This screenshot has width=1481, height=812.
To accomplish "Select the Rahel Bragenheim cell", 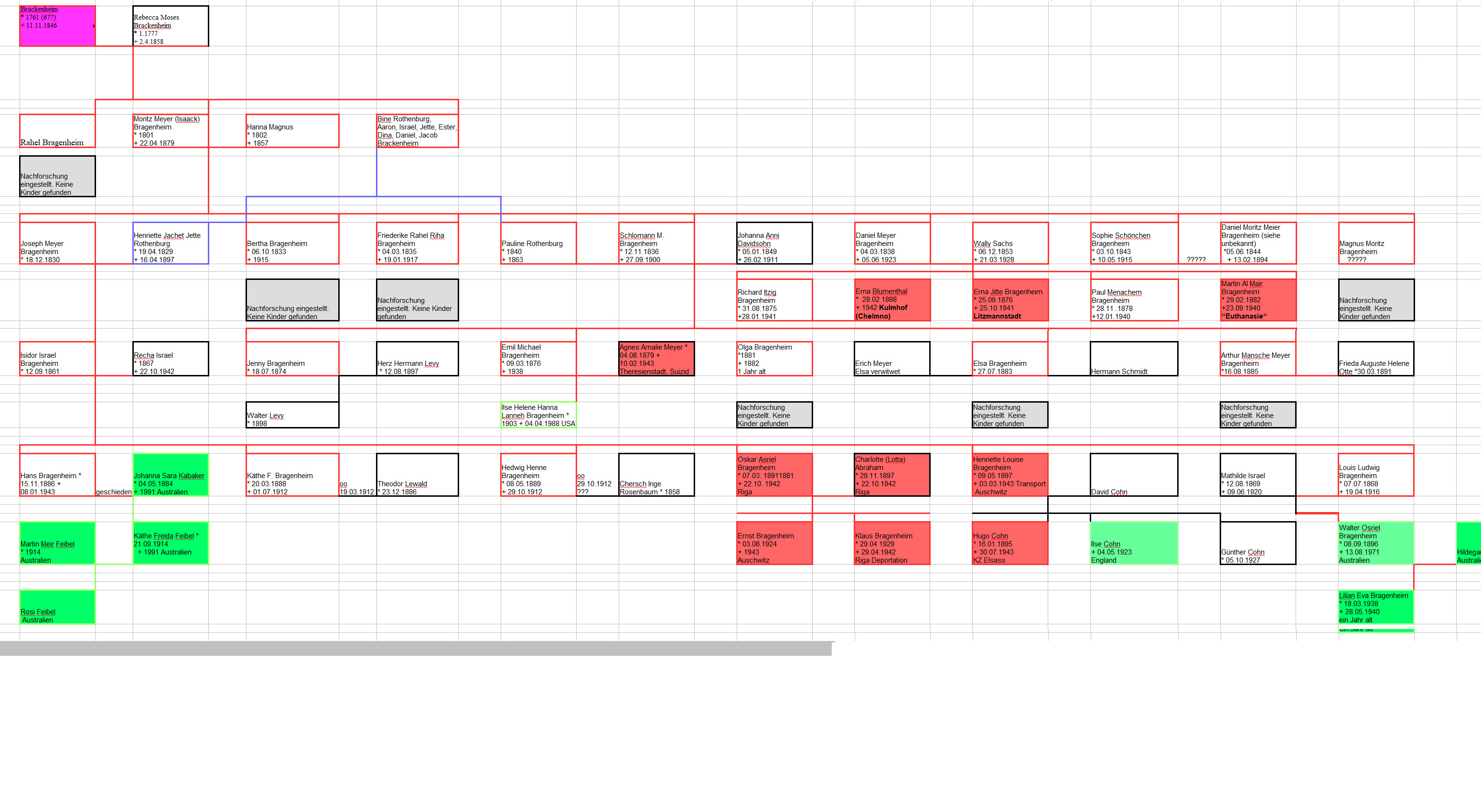I will pyautogui.click(x=57, y=131).
